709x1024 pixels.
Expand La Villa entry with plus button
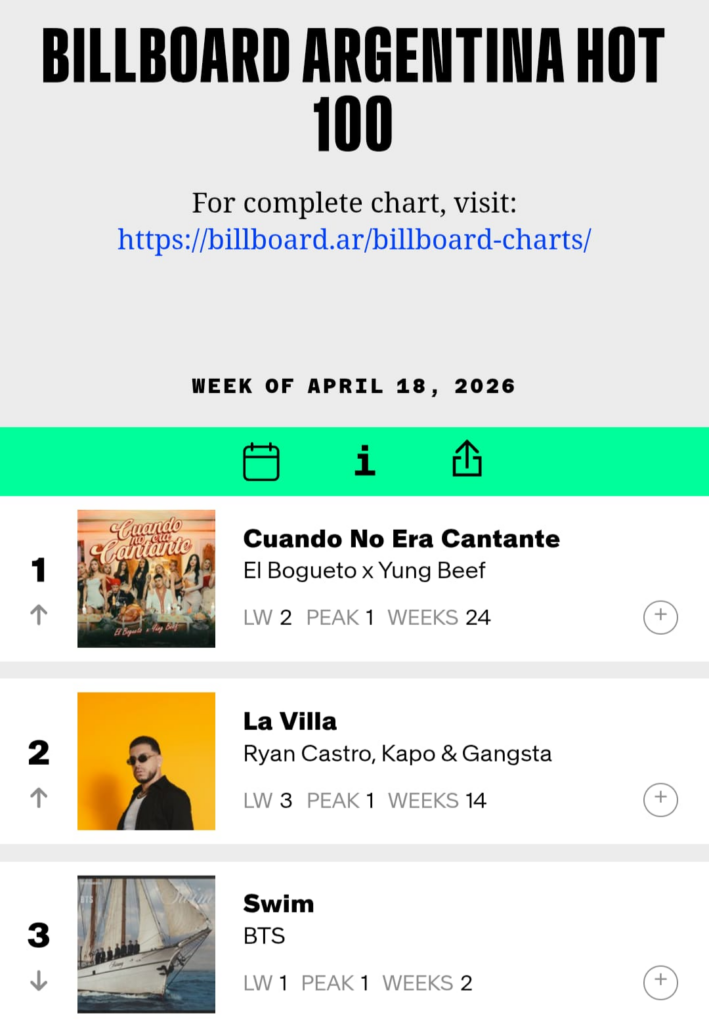(x=660, y=799)
